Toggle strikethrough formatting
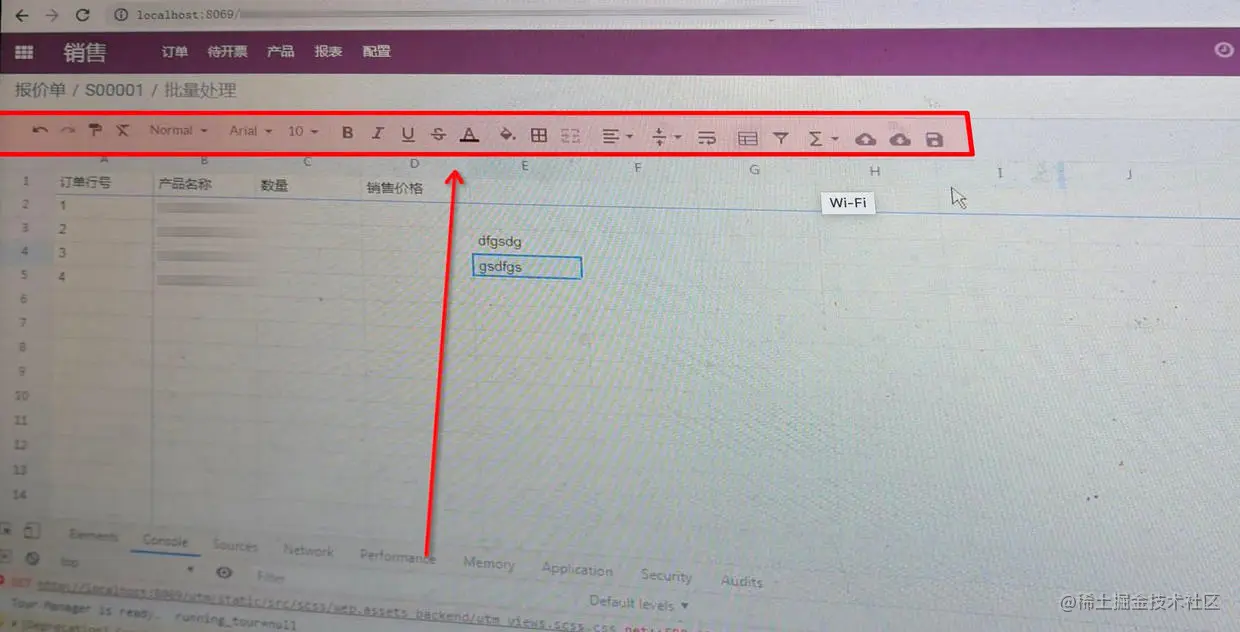Viewport: 1240px width, 632px height. [x=439, y=134]
